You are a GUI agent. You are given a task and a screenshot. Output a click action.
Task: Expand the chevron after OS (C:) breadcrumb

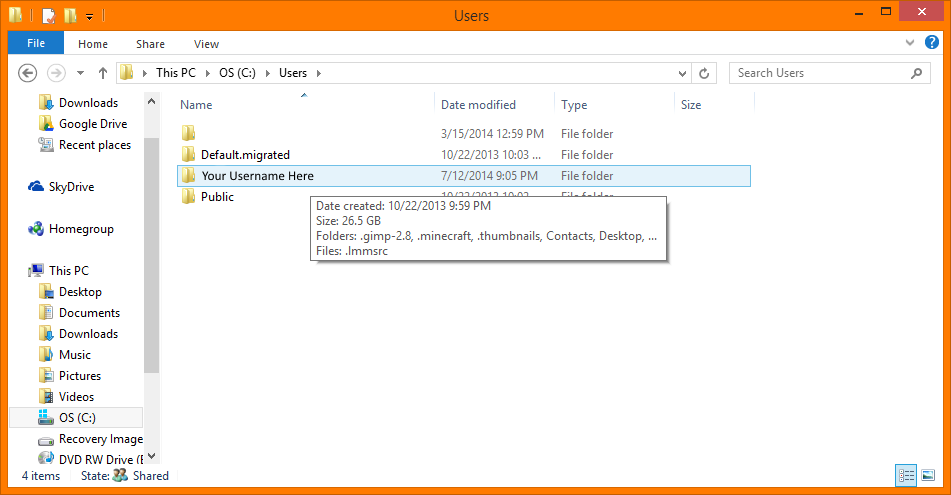click(x=267, y=73)
